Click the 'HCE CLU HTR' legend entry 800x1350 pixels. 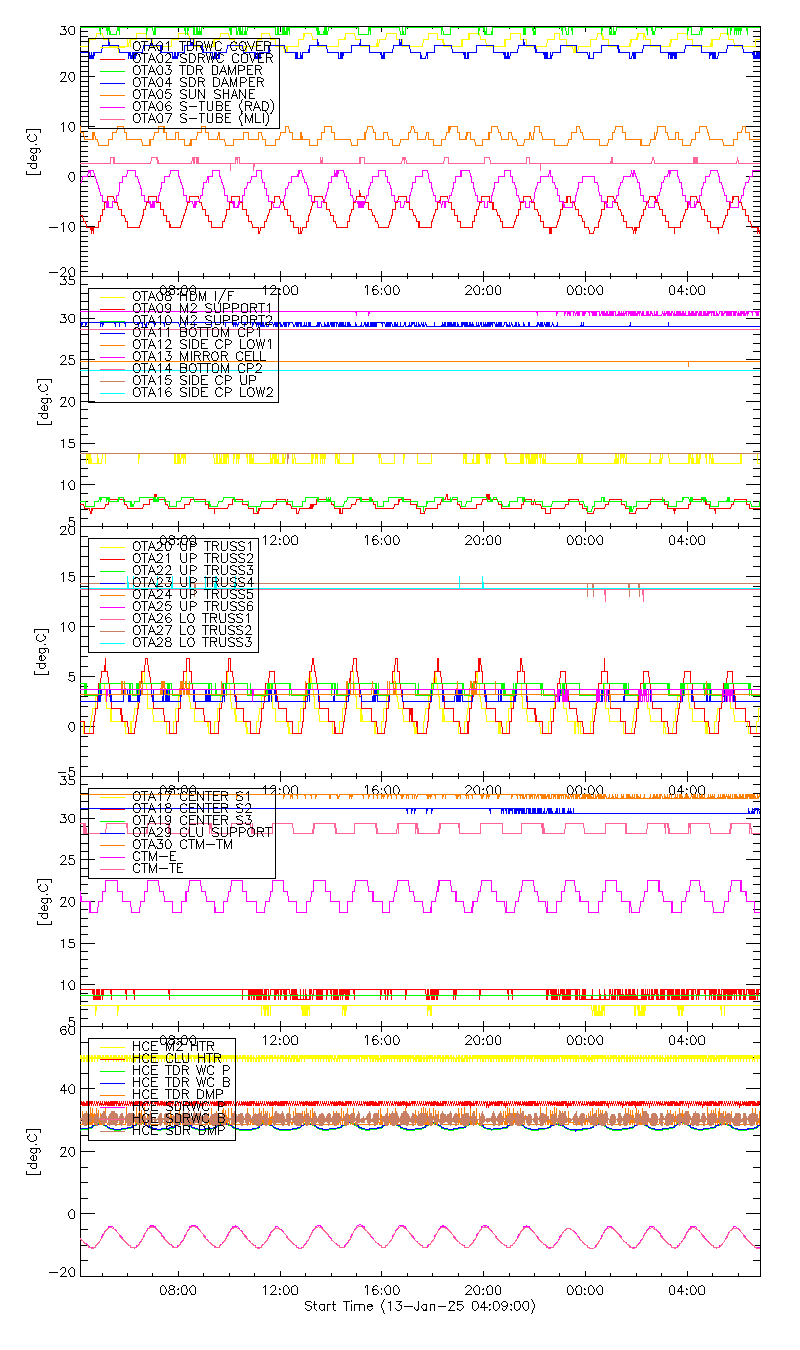tap(177, 1057)
